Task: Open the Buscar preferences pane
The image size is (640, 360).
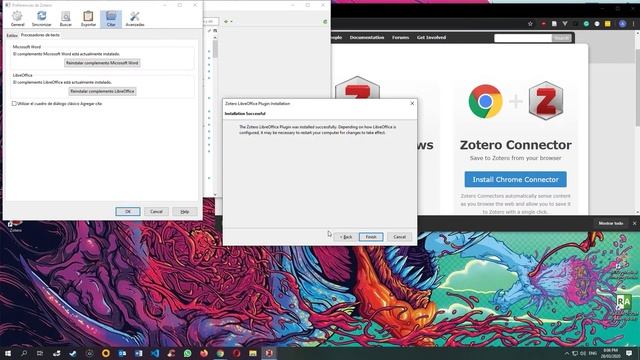Action: 66,19
